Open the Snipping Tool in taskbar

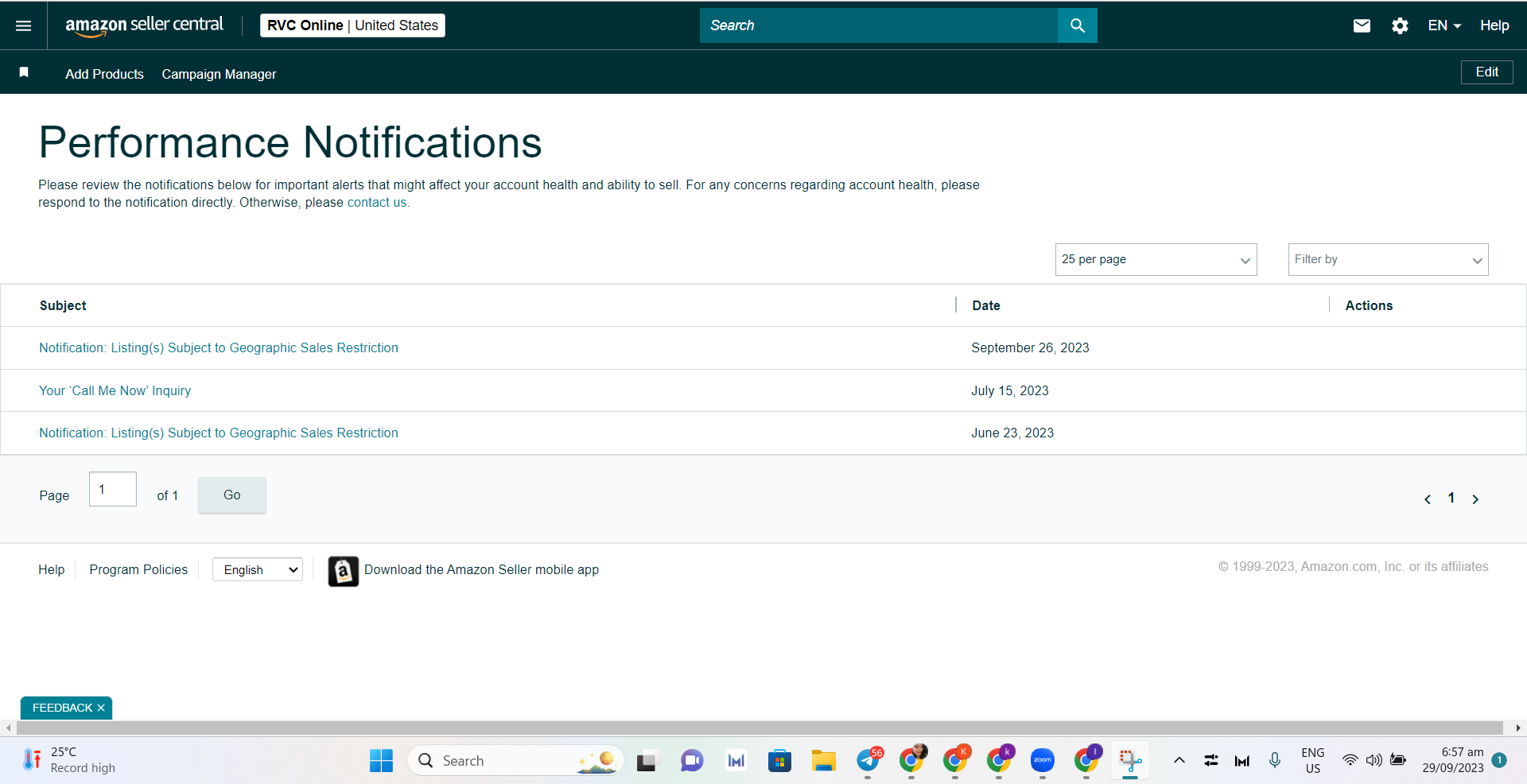pyautogui.click(x=1130, y=761)
